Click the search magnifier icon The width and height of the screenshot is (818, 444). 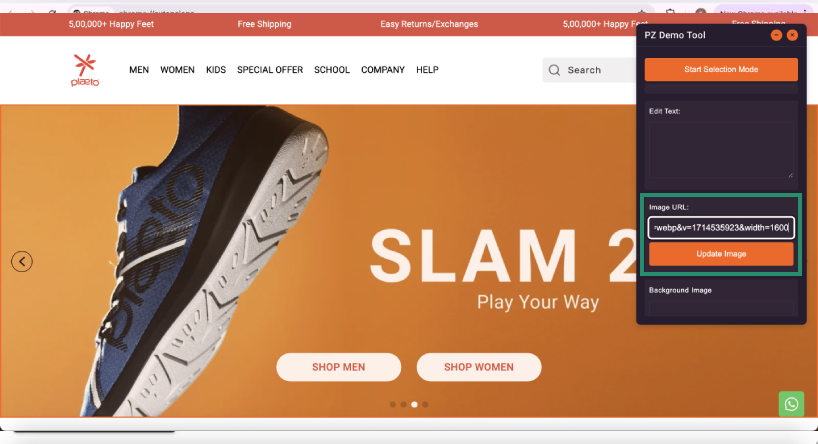click(x=555, y=70)
